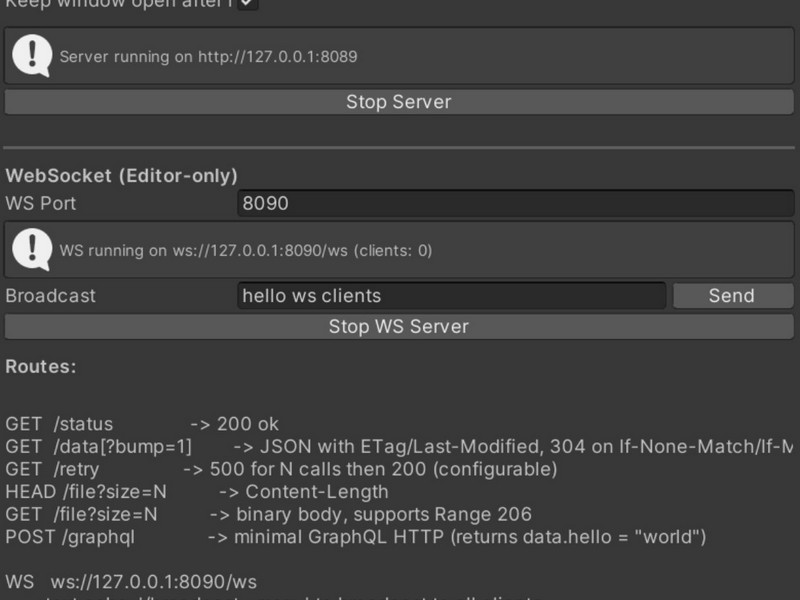This screenshot has height=600, width=800.
Task: Select the WS running on ws://127.0.0.1:8090/ws text
Action: [x=246, y=251]
